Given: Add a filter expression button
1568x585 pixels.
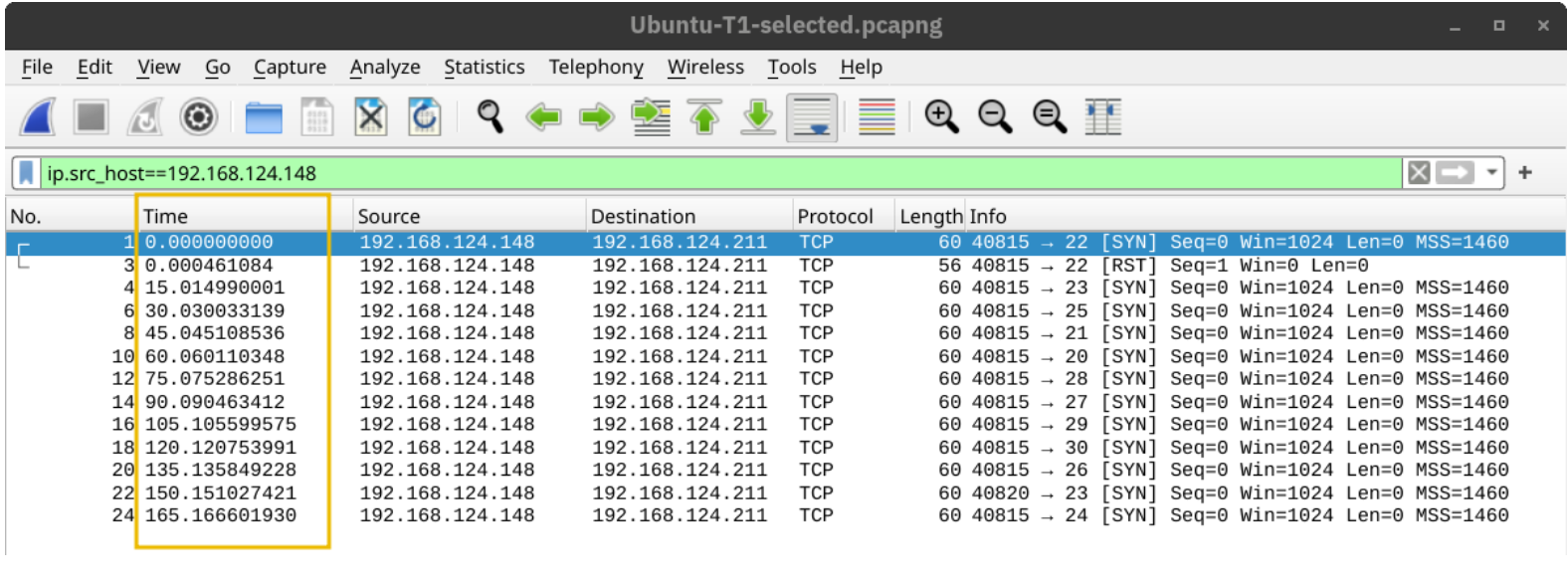Looking at the screenshot, I should 1525,173.
